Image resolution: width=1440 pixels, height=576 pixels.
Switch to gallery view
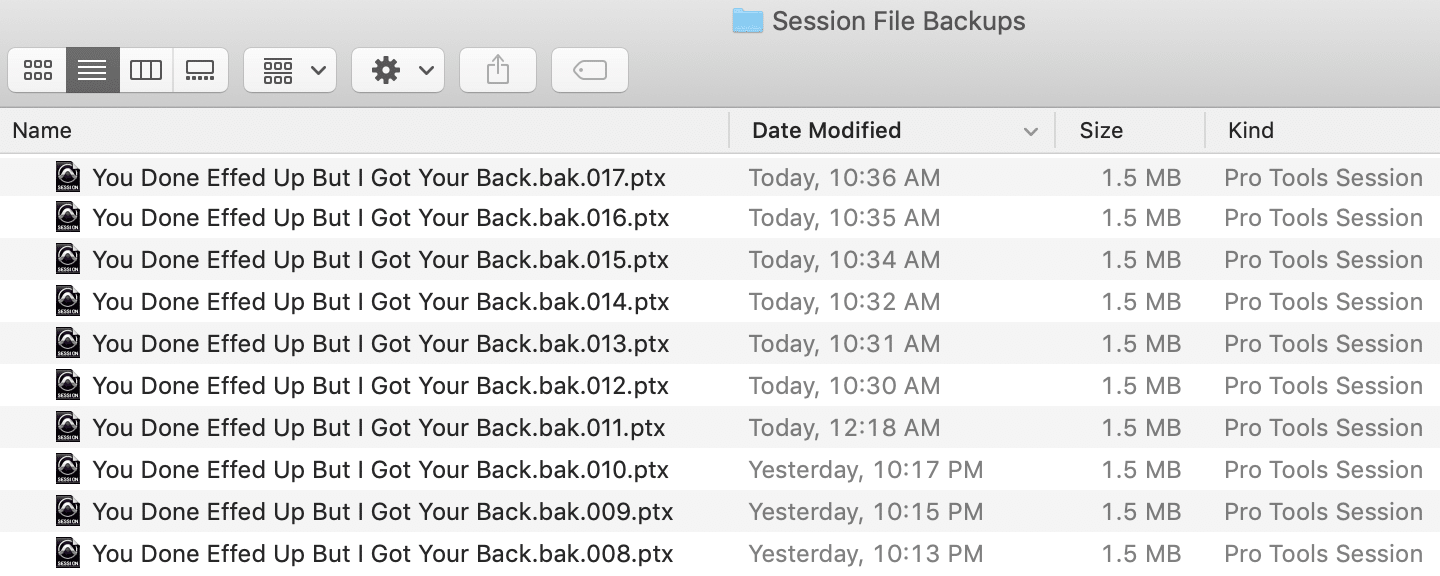pyautogui.click(x=200, y=70)
